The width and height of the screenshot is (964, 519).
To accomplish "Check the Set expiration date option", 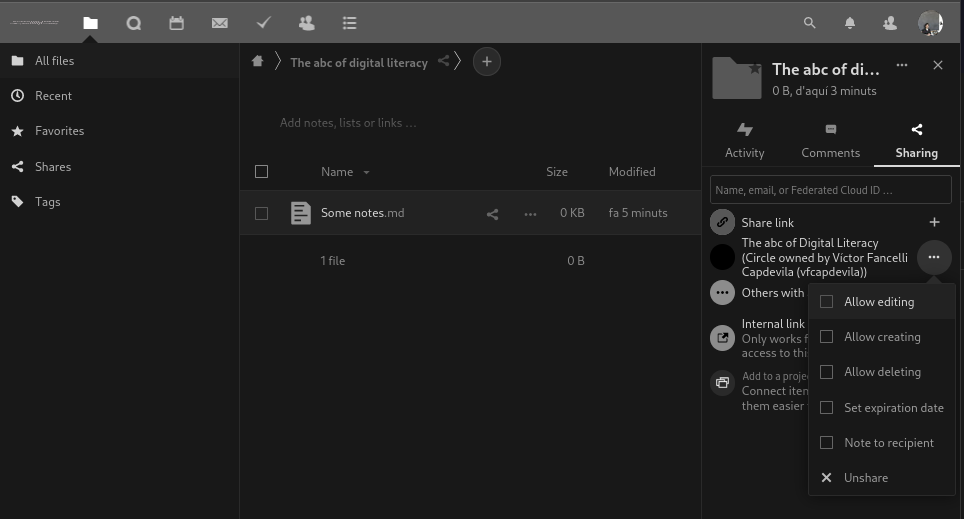I will tap(827, 407).
